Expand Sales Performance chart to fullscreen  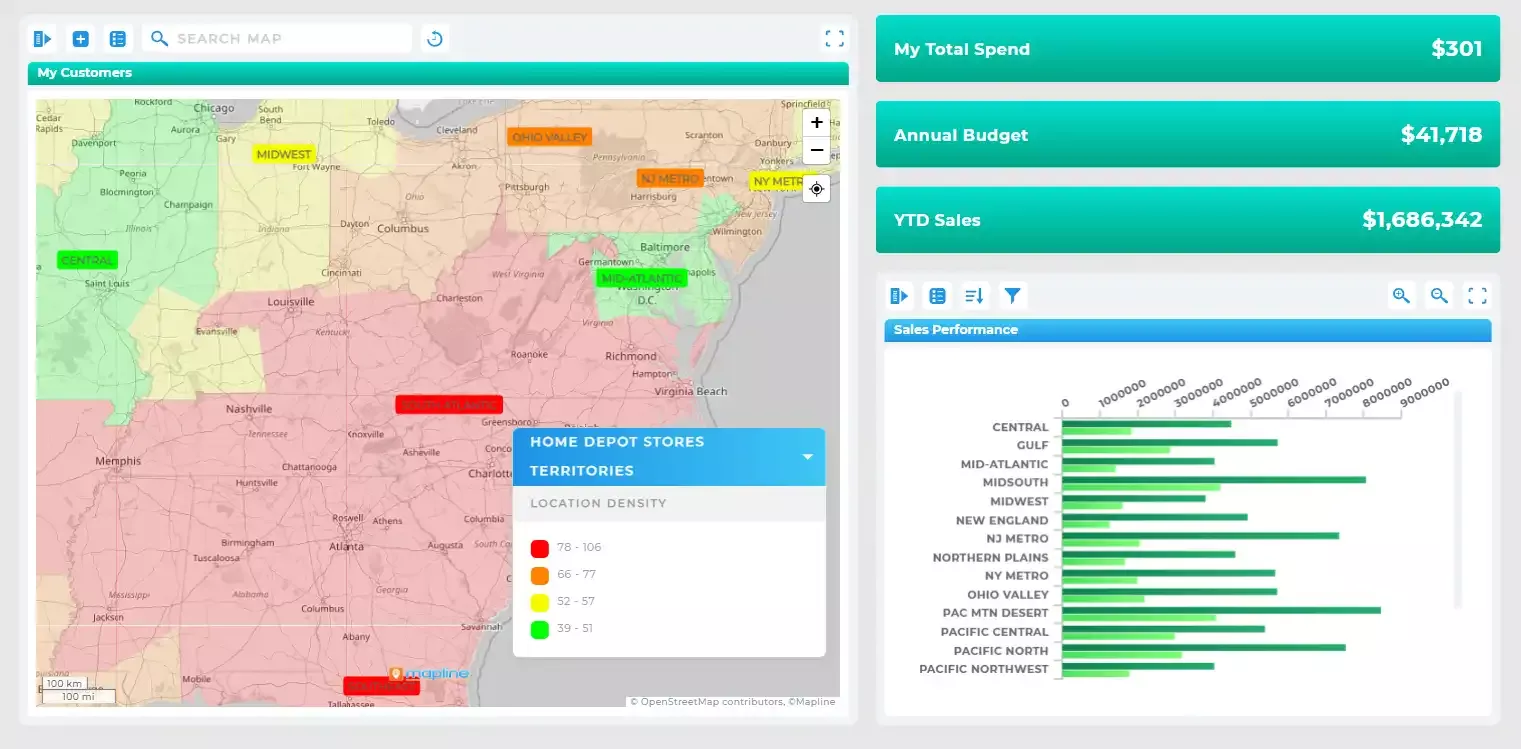1477,296
